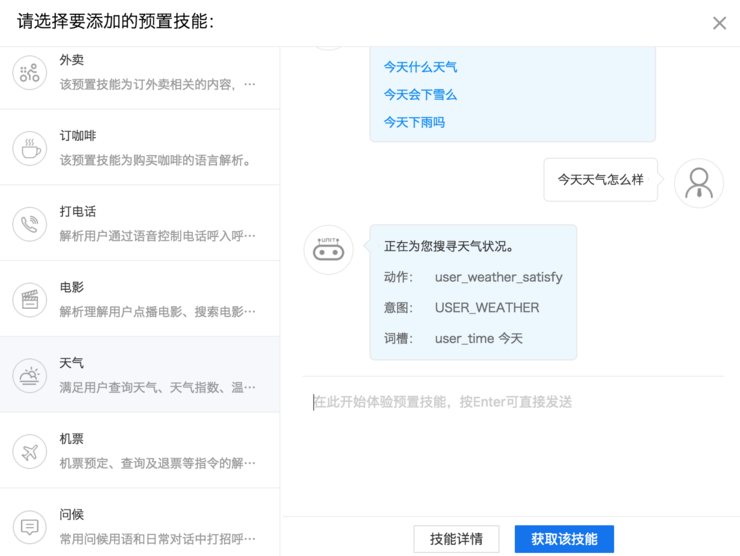Click the airplane ticket icon
Viewport: 740px width, 556px height.
tap(30, 452)
